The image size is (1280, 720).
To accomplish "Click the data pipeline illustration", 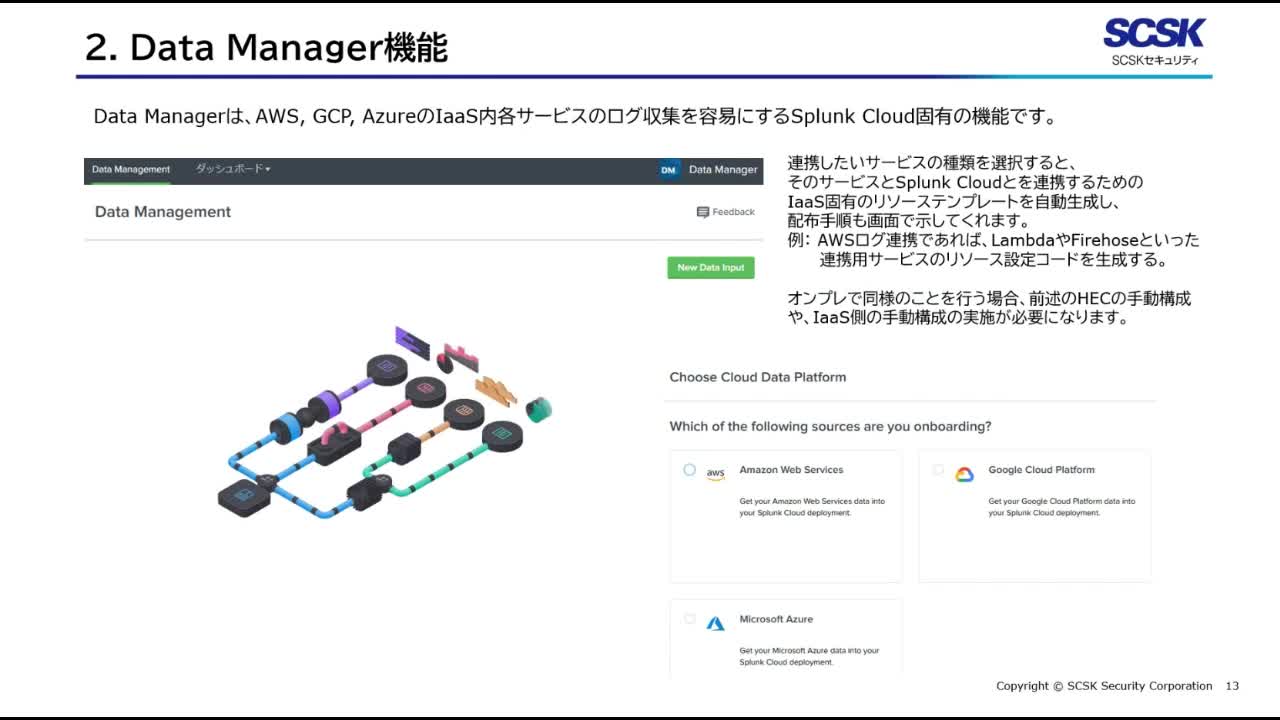I will [x=385, y=422].
